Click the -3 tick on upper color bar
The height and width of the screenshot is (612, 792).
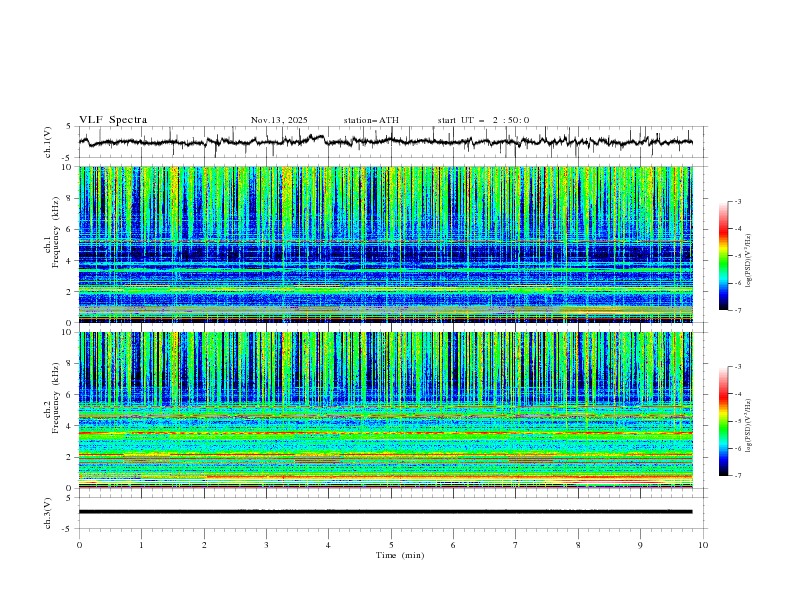737,202
